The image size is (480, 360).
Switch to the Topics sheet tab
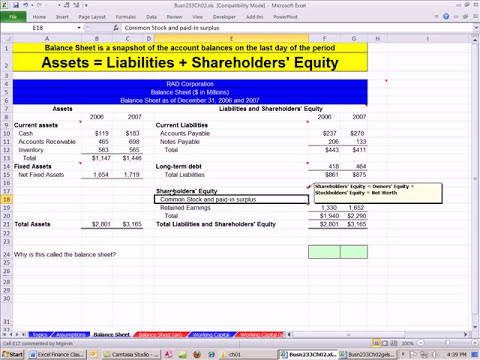[40, 334]
